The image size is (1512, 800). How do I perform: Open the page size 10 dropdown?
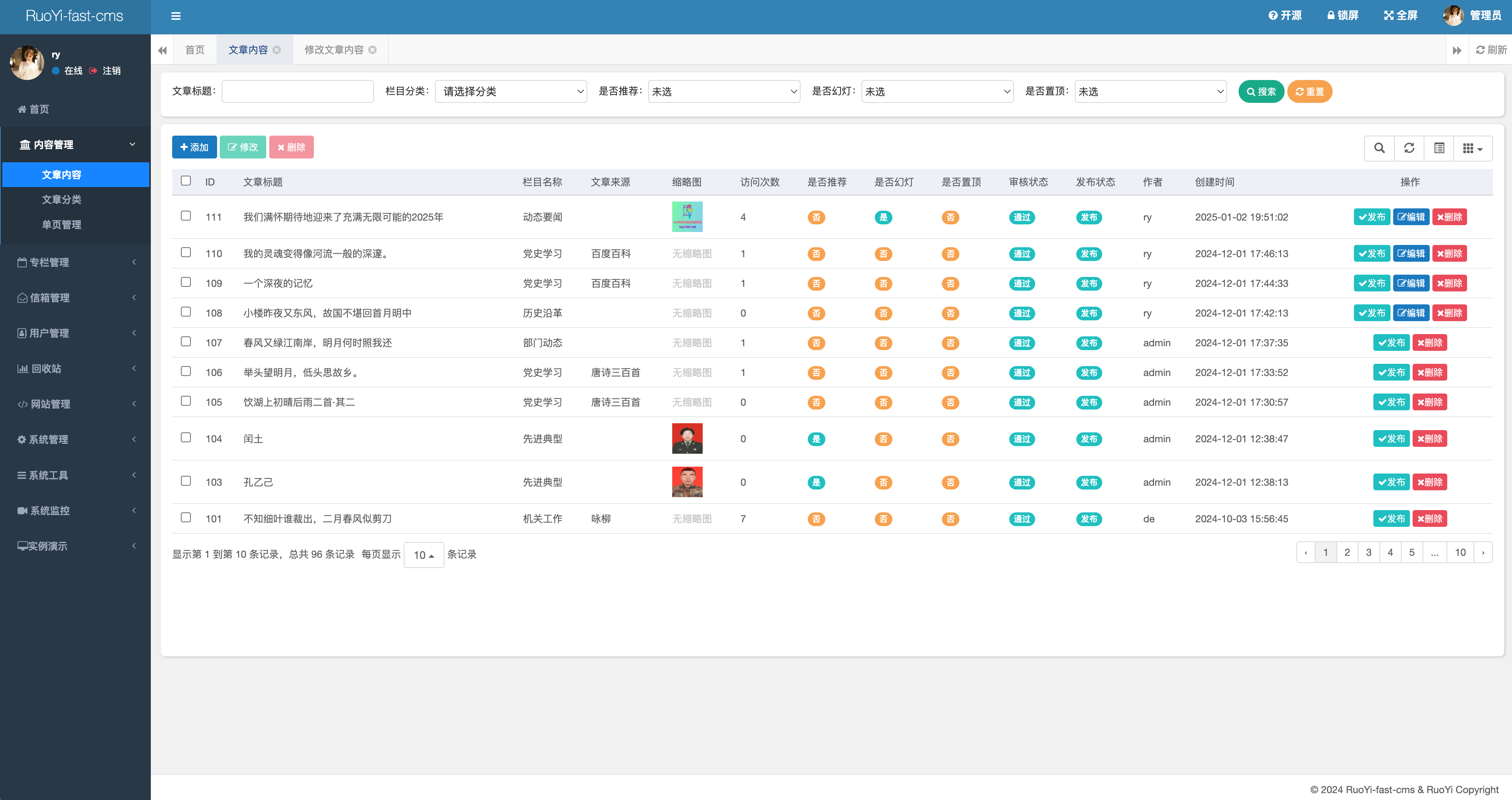click(x=423, y=555)
